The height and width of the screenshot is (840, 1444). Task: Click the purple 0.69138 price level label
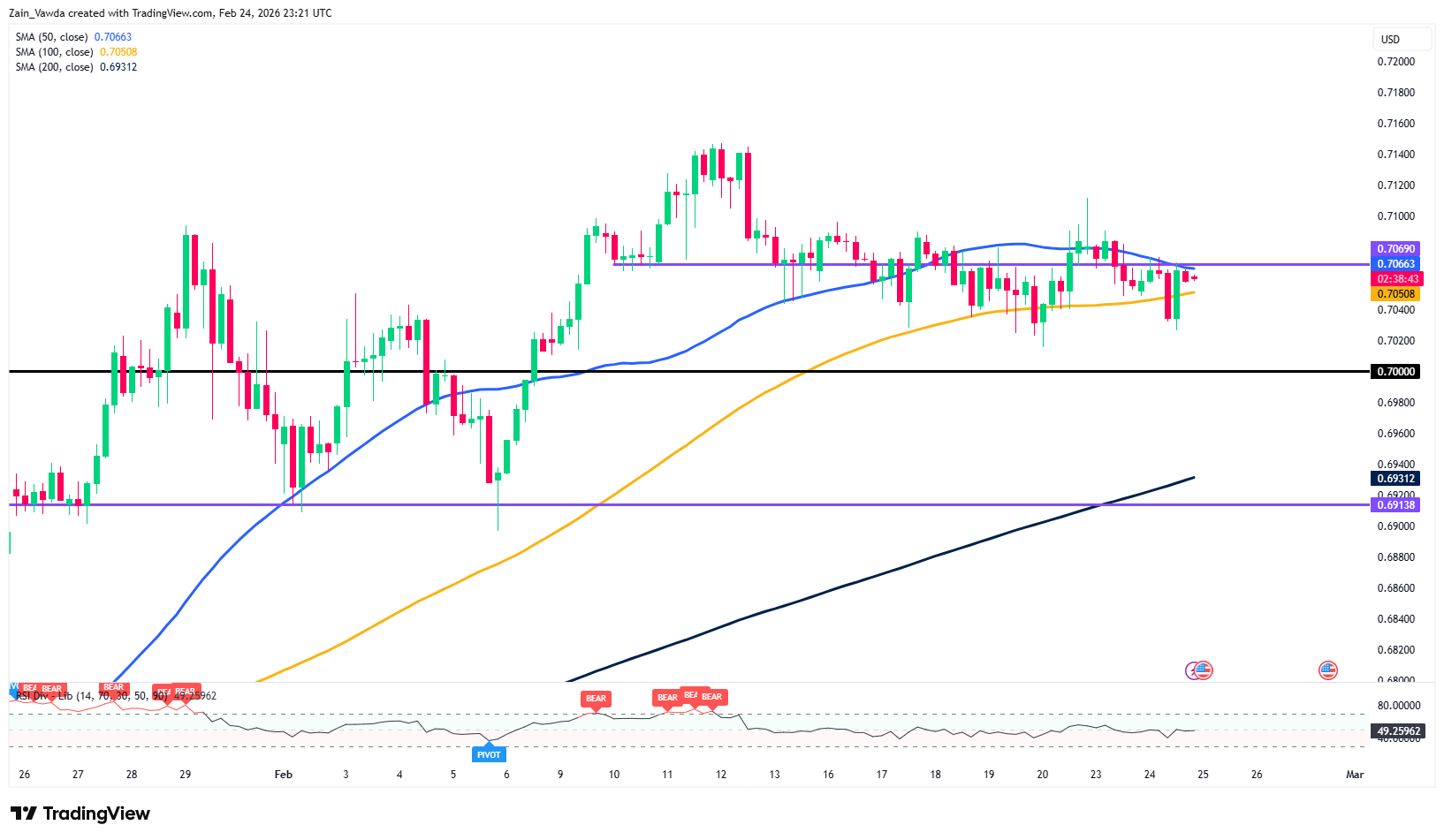click(x=1397, y=504)
